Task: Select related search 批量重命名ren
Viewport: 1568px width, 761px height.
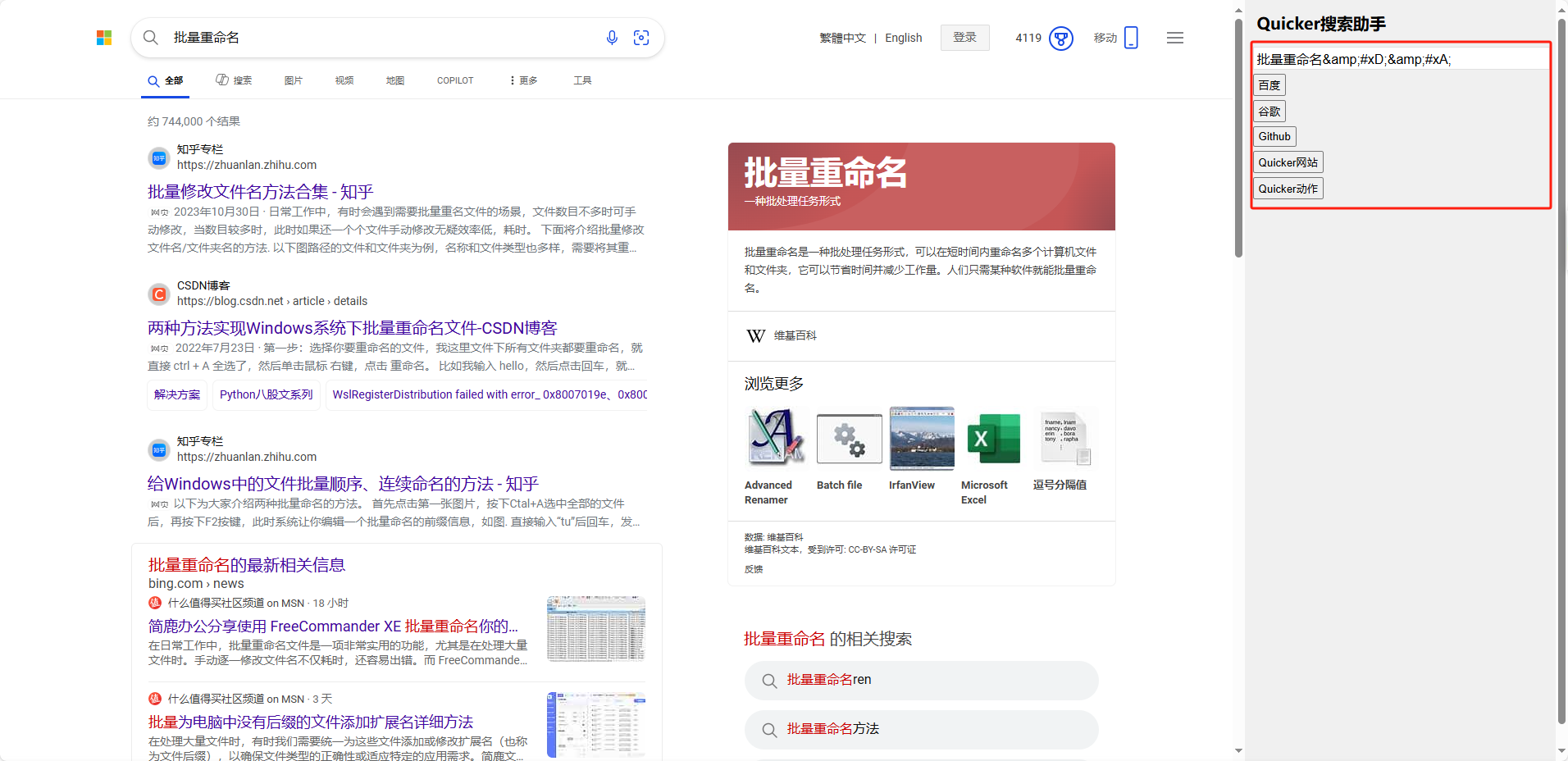Action: tap(922, 681)
